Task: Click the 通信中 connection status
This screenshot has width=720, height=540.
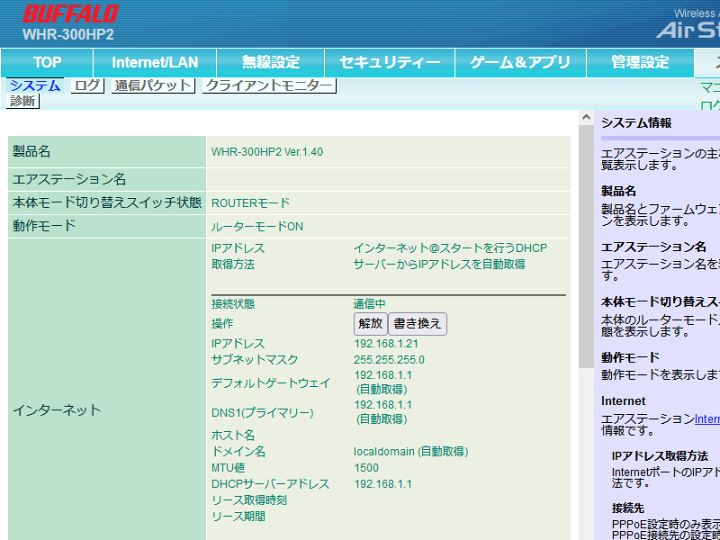Action: (x=370, y=304)
